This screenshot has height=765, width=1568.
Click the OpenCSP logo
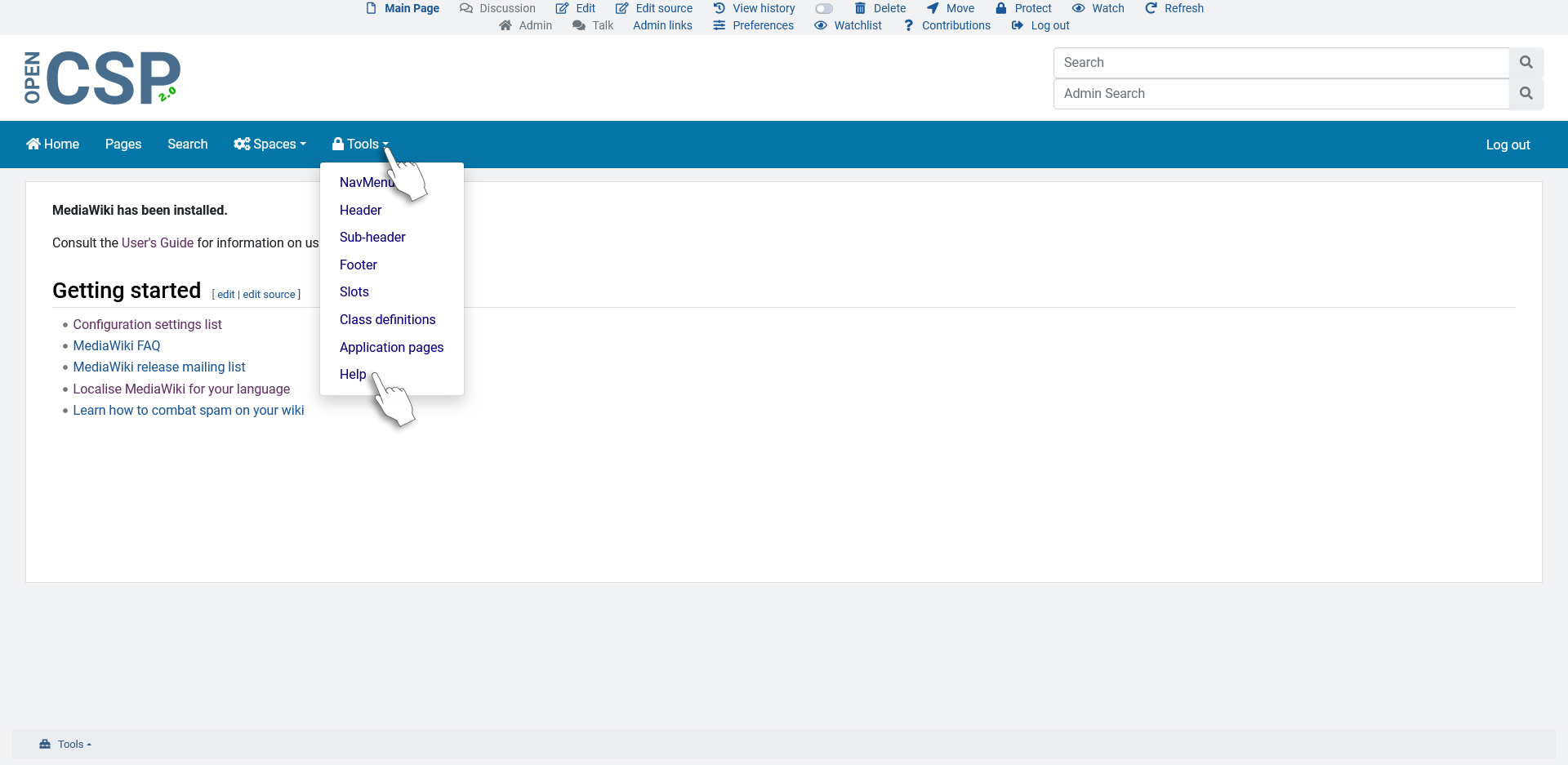coord(102,78)
